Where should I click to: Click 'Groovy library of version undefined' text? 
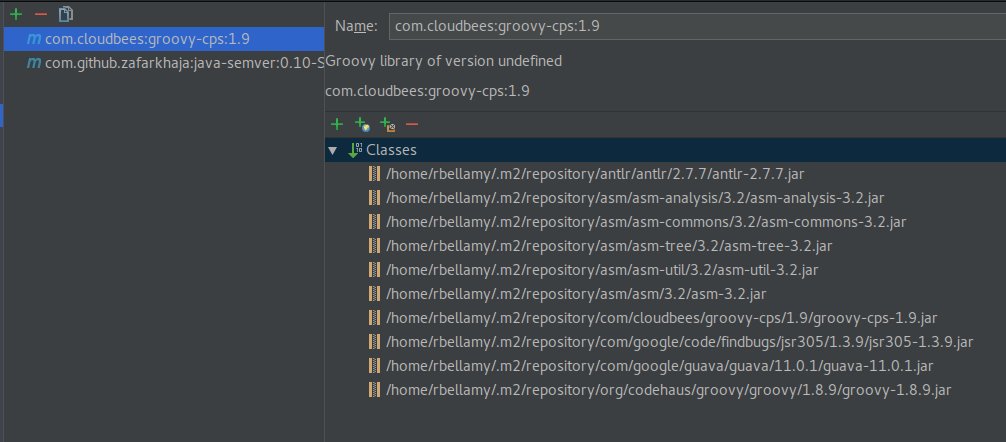(x=444, y=62)
